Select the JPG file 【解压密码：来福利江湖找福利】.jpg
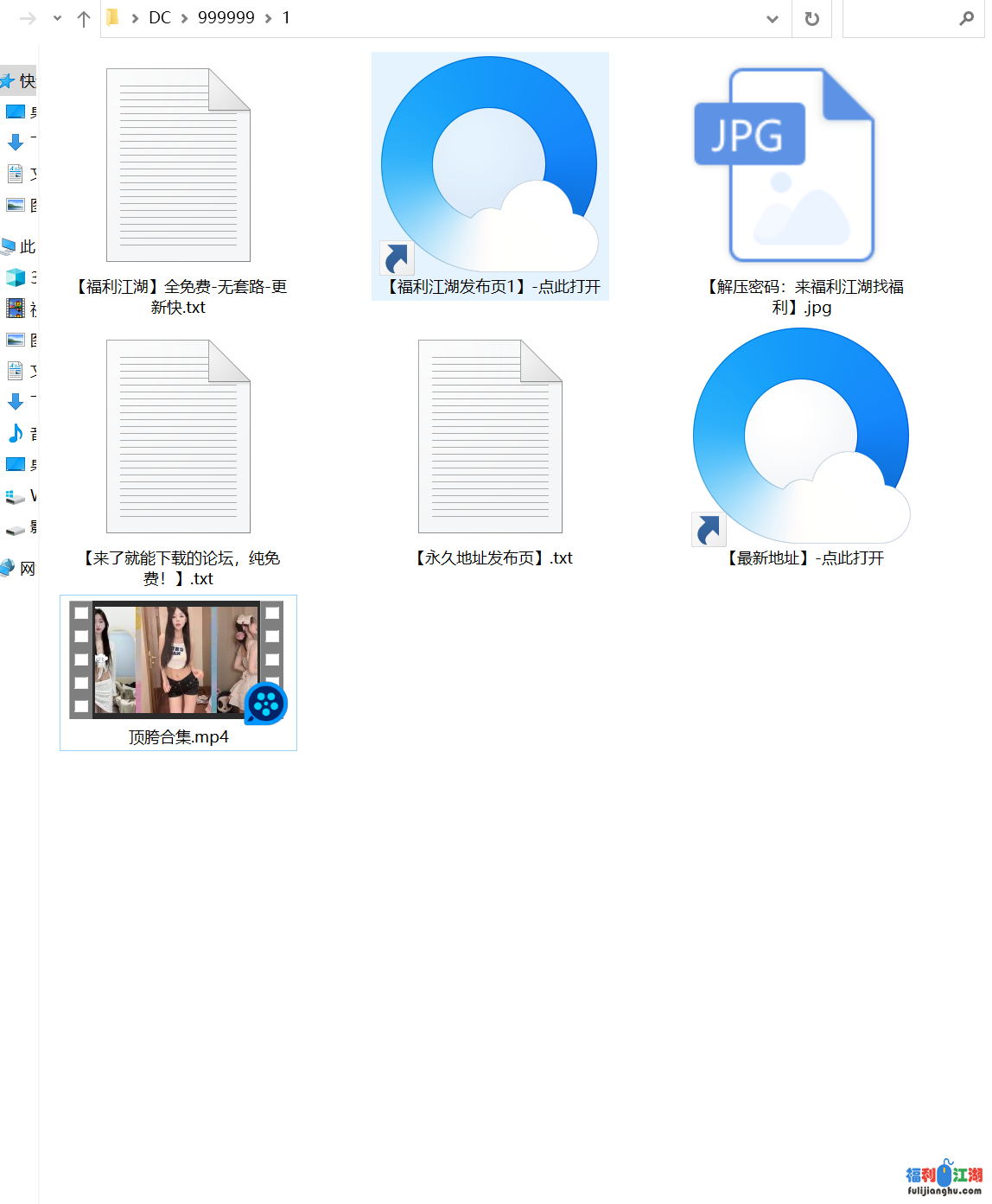This screenshot has width=992, height=1204. click(802, 186)
